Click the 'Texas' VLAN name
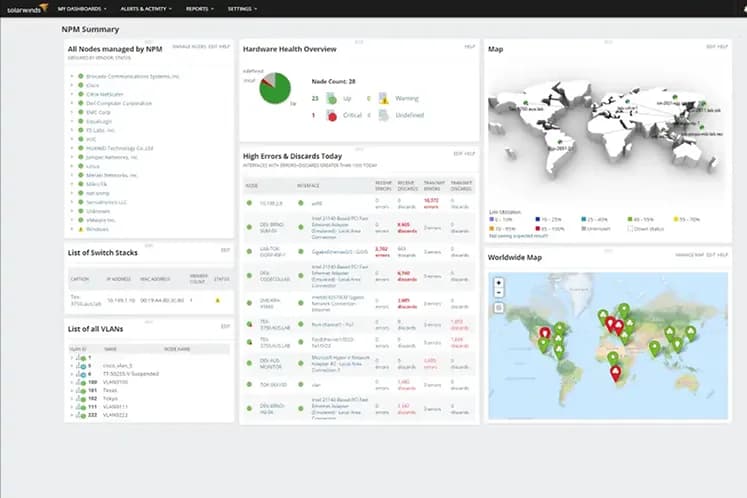Viewport: 747px width, 498px height. point(110,390)
